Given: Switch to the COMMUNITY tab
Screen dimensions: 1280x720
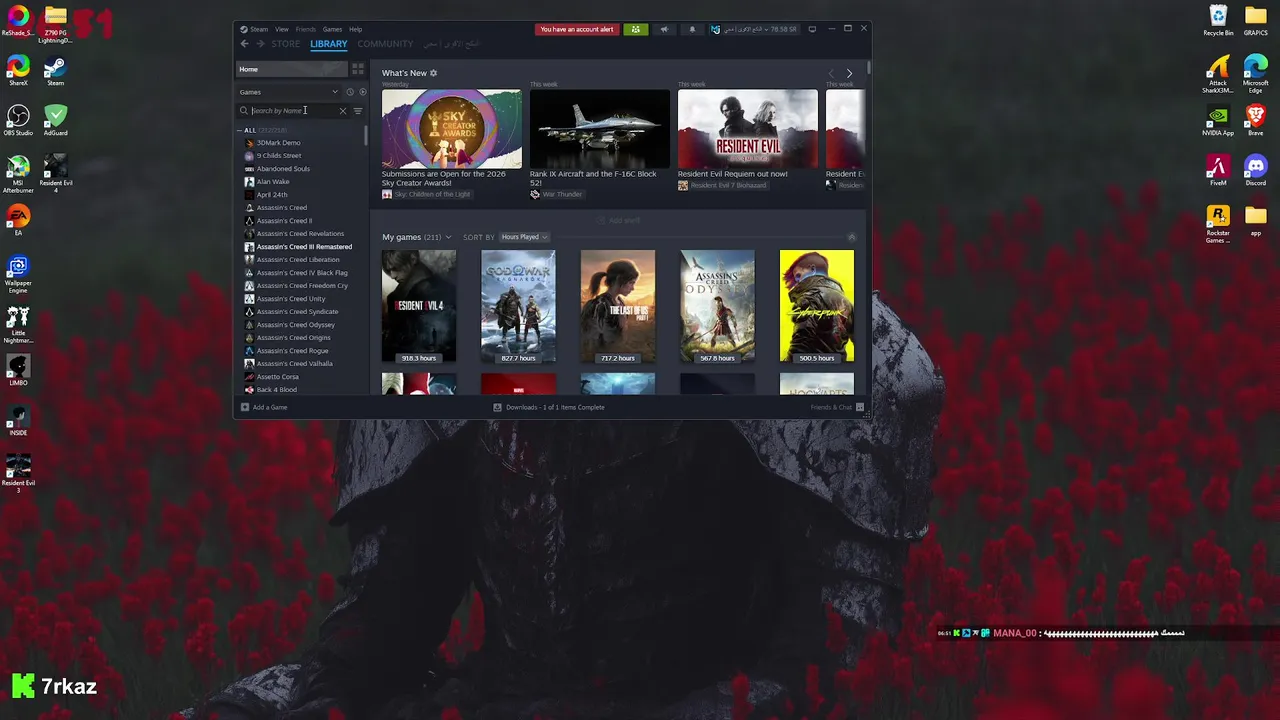Looking at the screenshot, I should click(x=385, y=44).
